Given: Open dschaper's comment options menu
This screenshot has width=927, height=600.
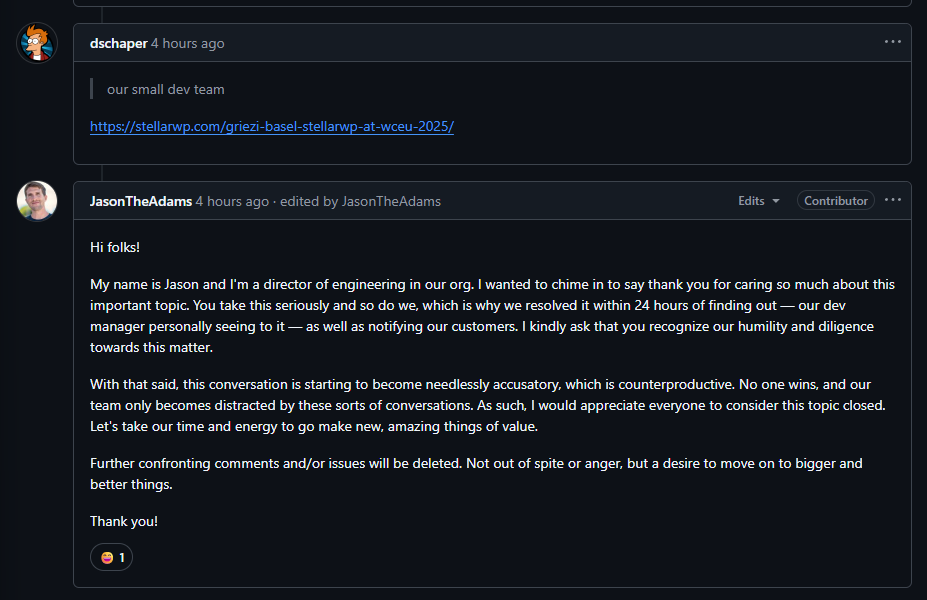Looking at the screenshot, I should coord(892,42).
